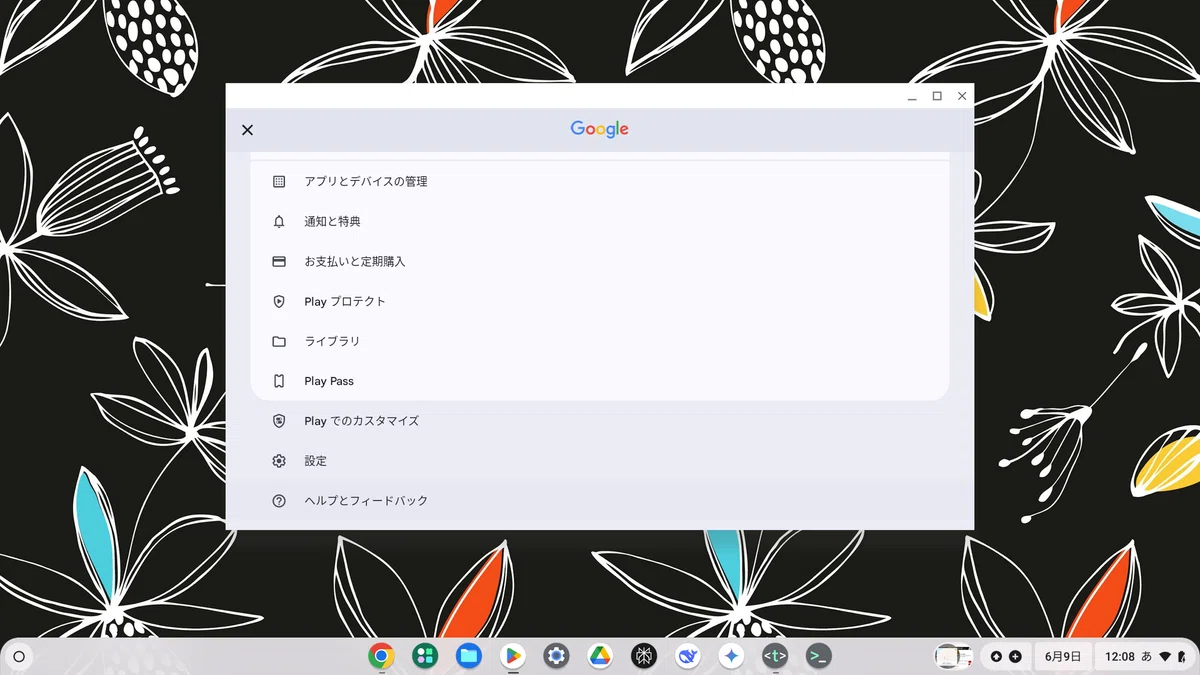Open the calendar from the 6月9日 date
Viewport: 1200px width, 675px height.
(x=1063, y=657)
